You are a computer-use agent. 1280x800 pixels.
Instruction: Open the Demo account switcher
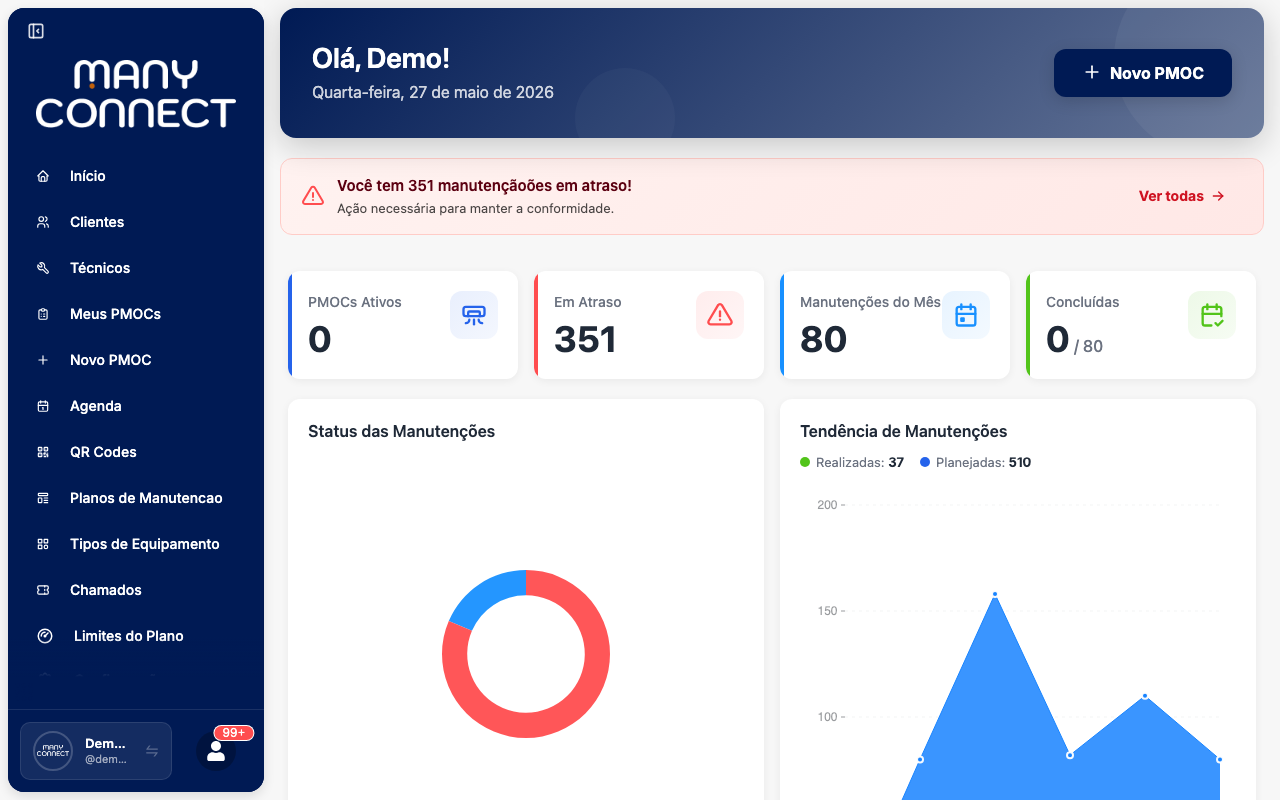(96, 751)
